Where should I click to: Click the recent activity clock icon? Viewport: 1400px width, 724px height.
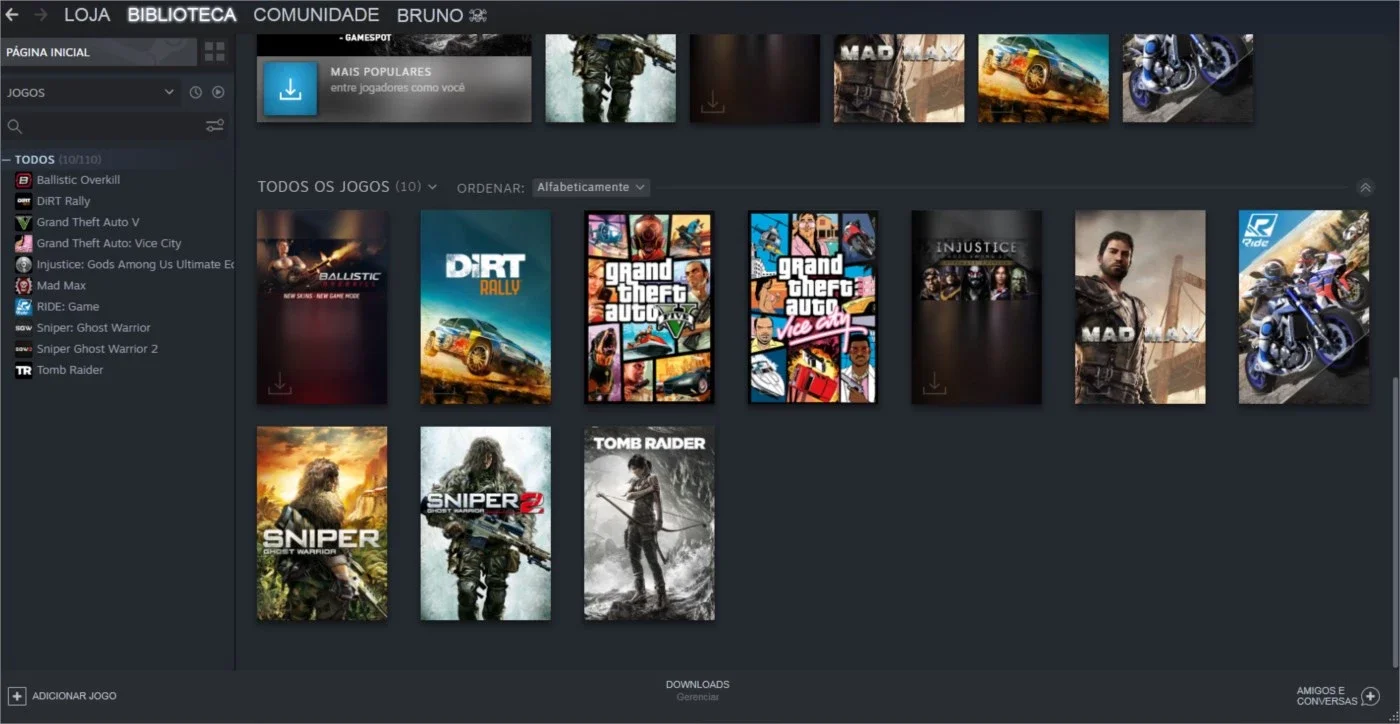tap(196, 92)
